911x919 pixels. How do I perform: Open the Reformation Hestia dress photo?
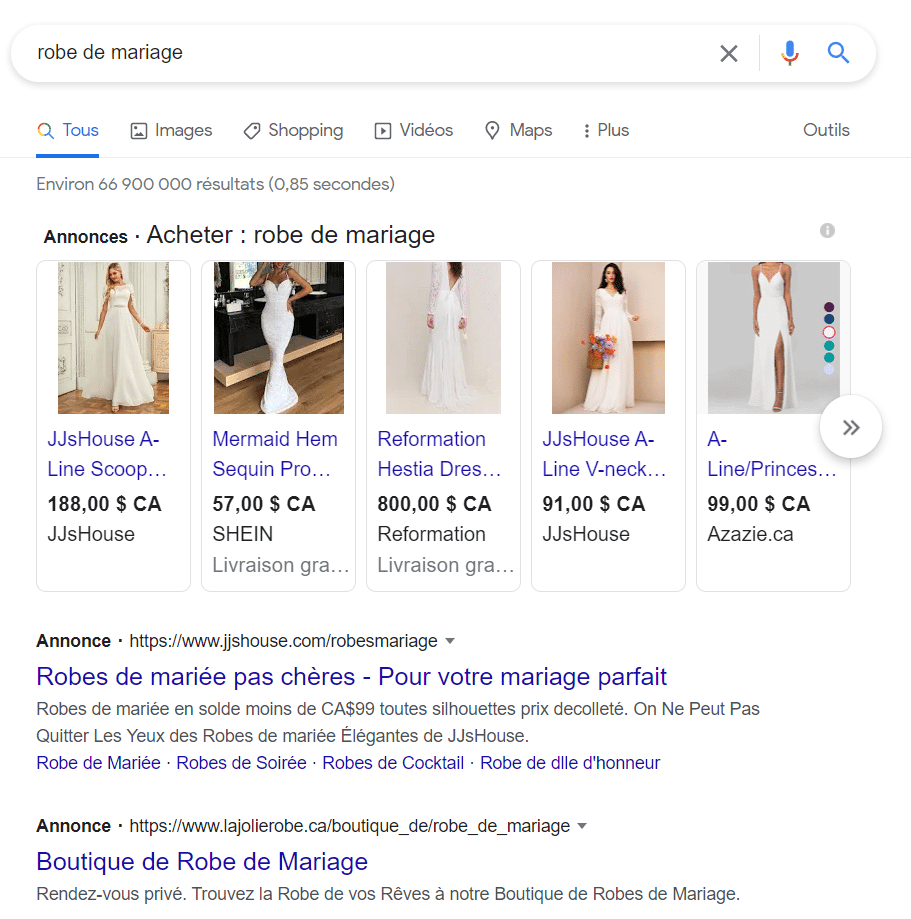(x=443, y=338)
